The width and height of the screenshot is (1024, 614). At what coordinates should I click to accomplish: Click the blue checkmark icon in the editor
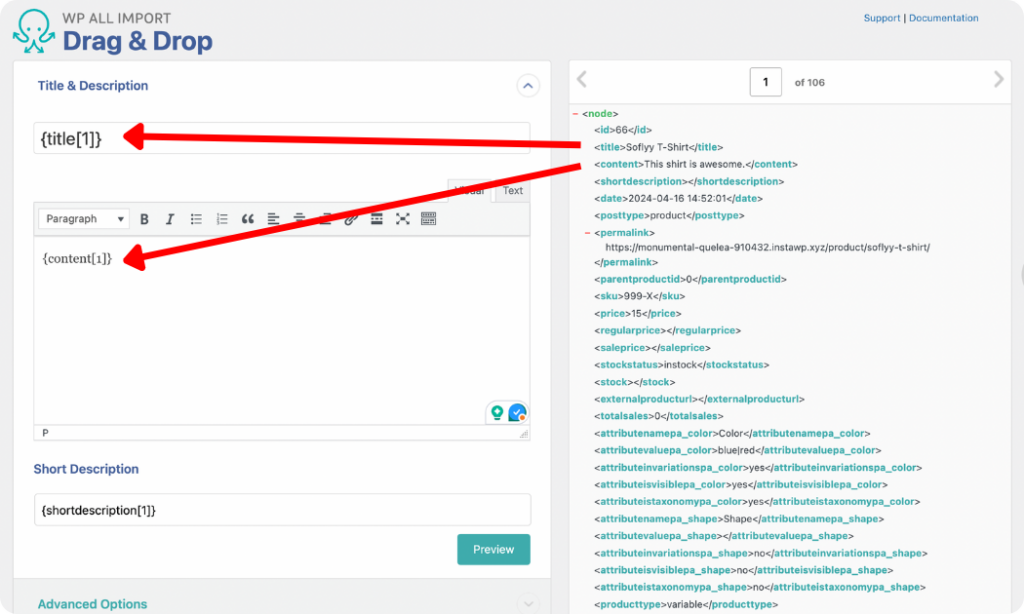click(x=518, y=412)
